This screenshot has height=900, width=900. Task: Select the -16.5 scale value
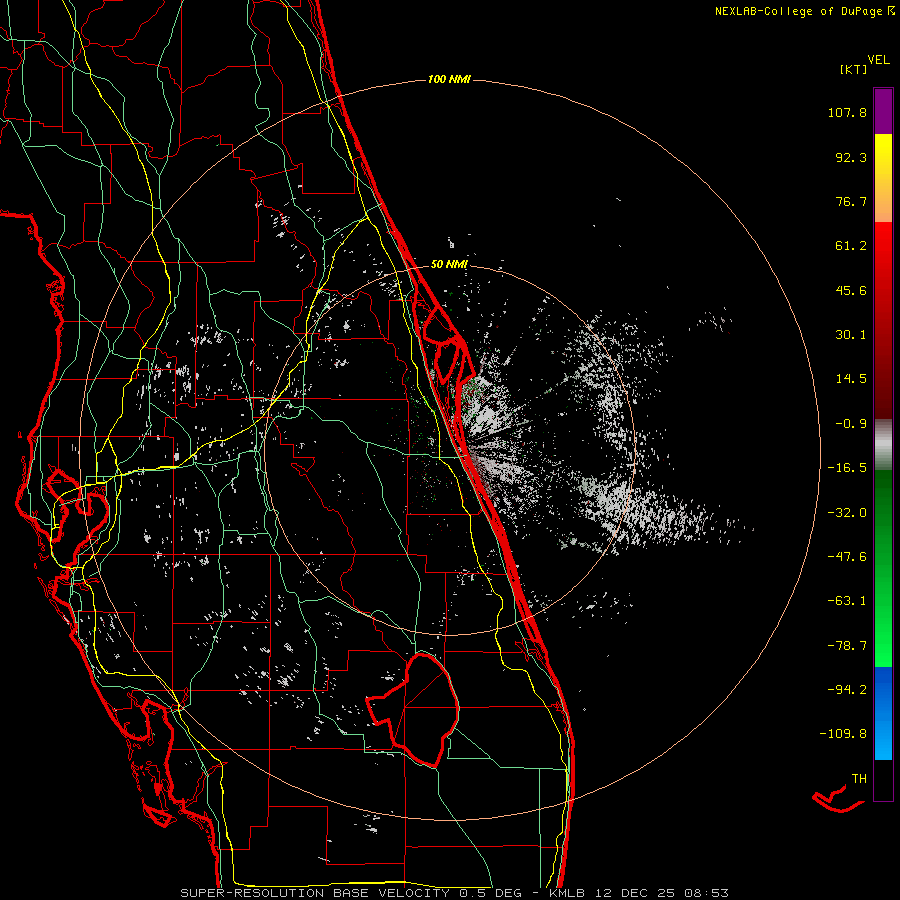(x=847, y=468)
